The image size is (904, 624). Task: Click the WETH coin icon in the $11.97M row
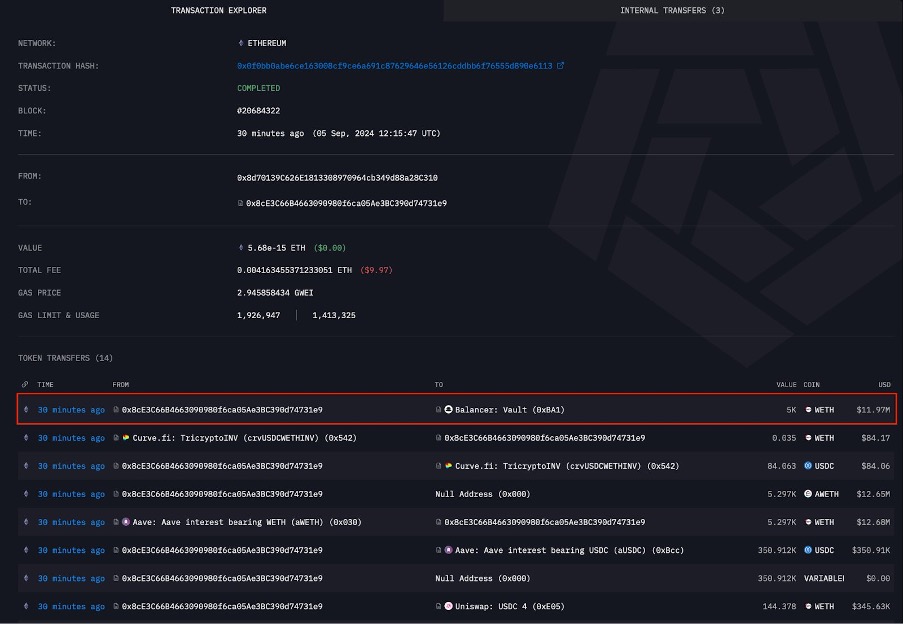click(808, 410)
